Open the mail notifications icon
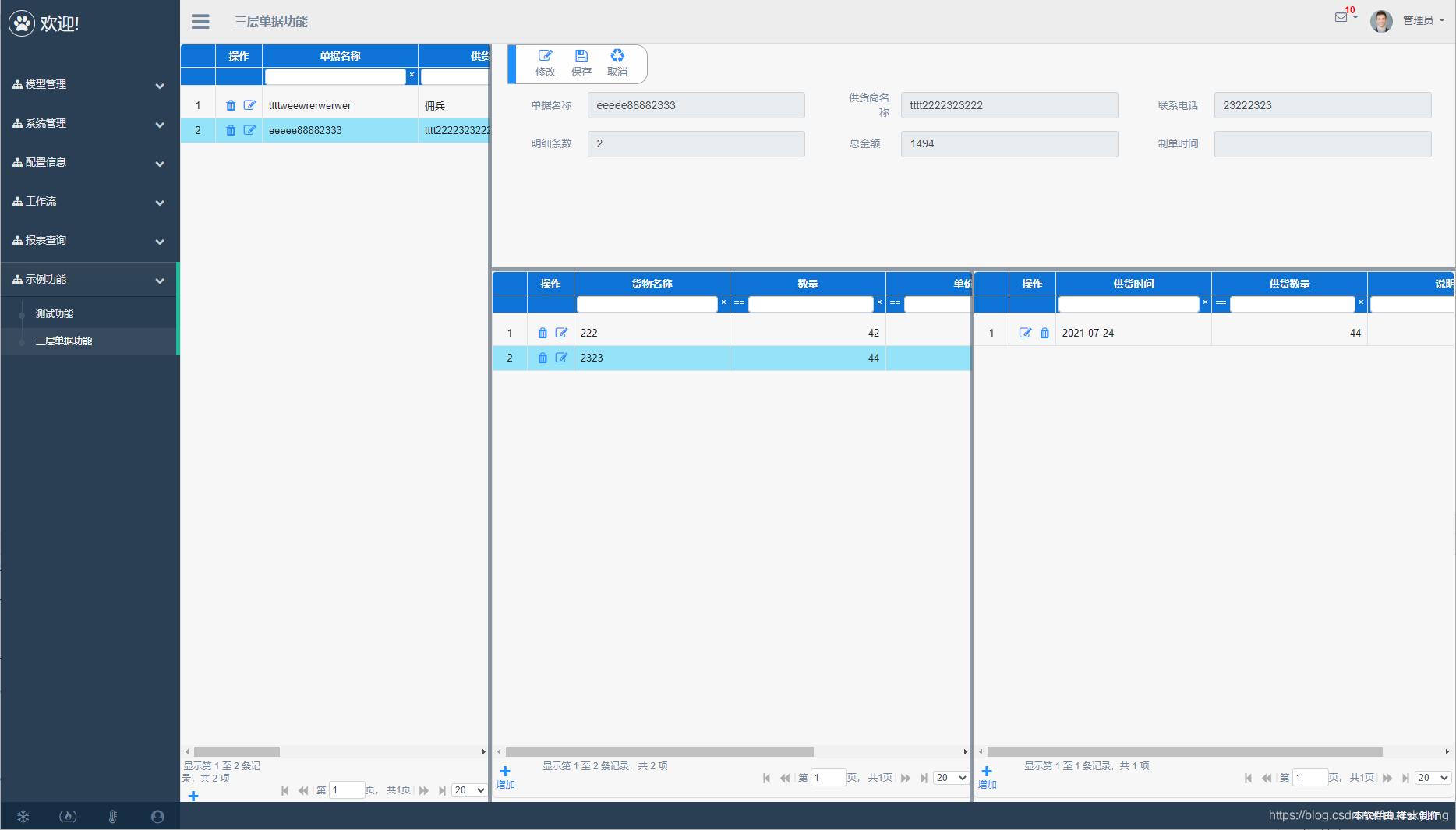This screenshot has width=1456, height=830. [1341, 17]
